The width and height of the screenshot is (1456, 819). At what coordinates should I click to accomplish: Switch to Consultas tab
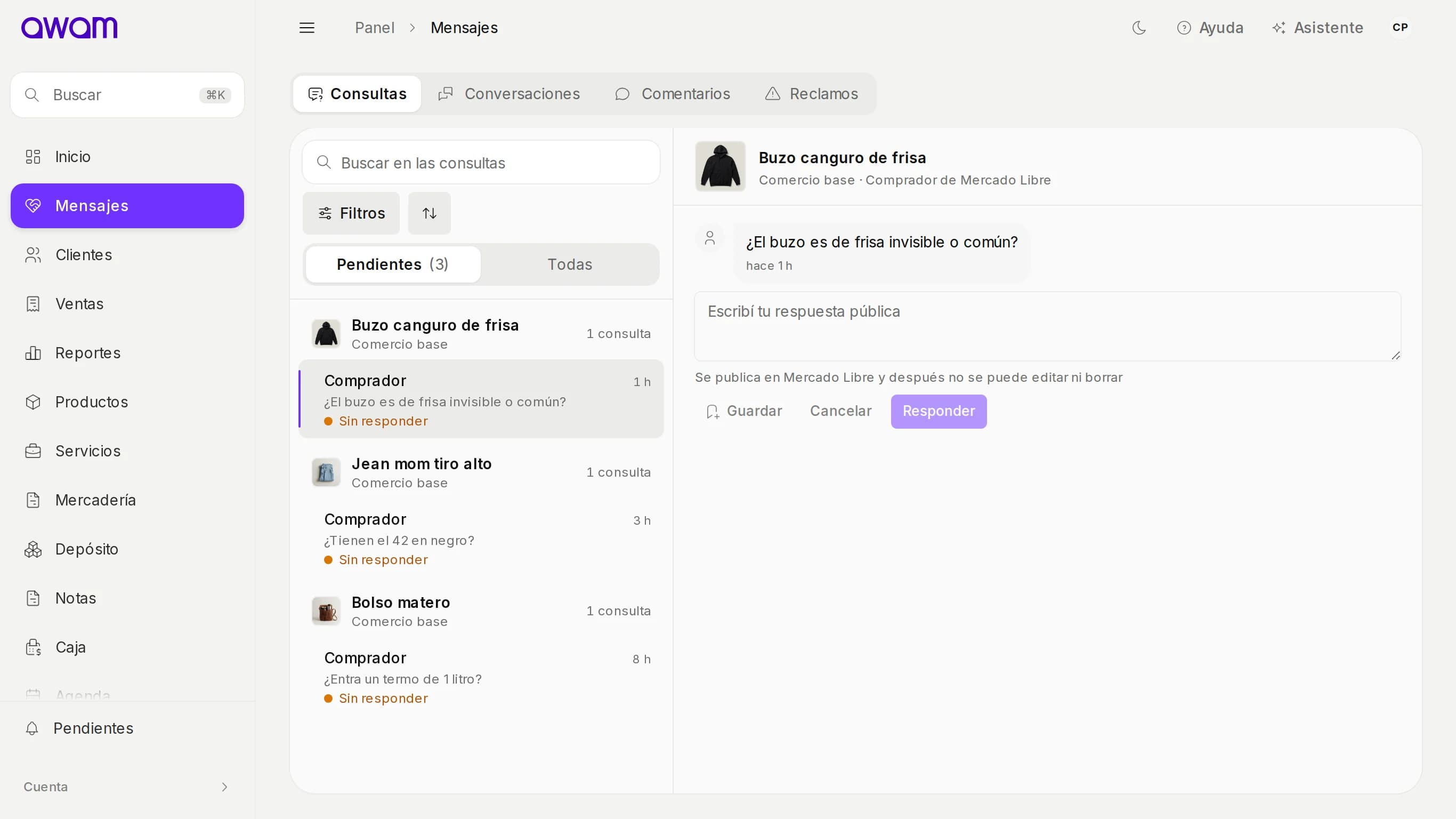coord(357,94)
